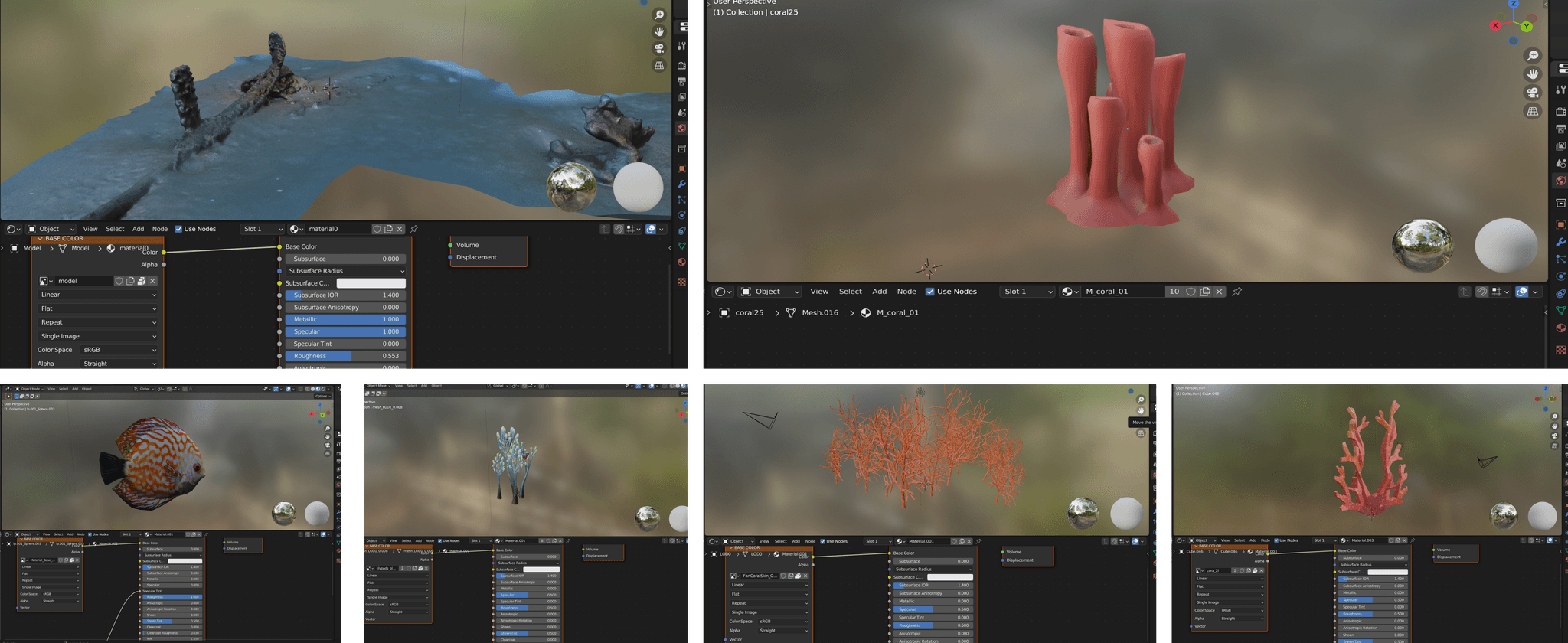The width and height of the screenshot is (1568, 643).
Task: Click the coral25 breadcrumb in the node editor
Action: [749, 313]
